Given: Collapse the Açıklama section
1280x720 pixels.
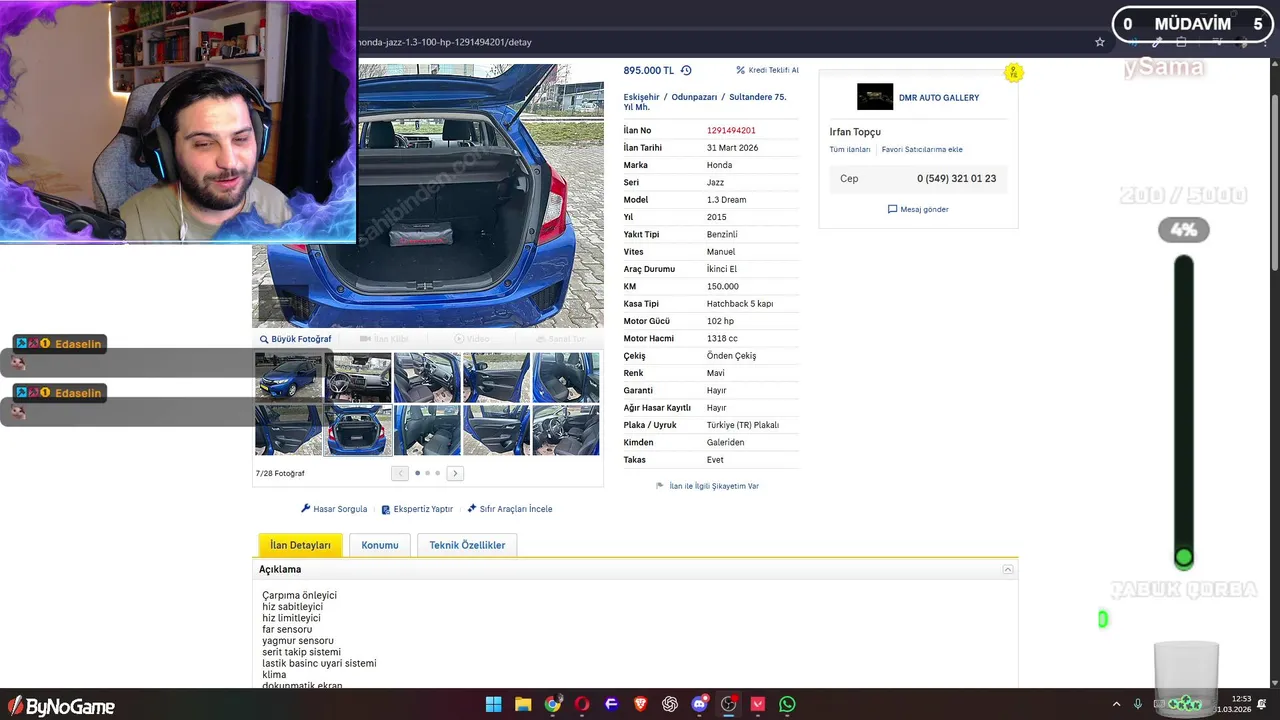Looking at the screenshot, I should (x=1008, y=569).
